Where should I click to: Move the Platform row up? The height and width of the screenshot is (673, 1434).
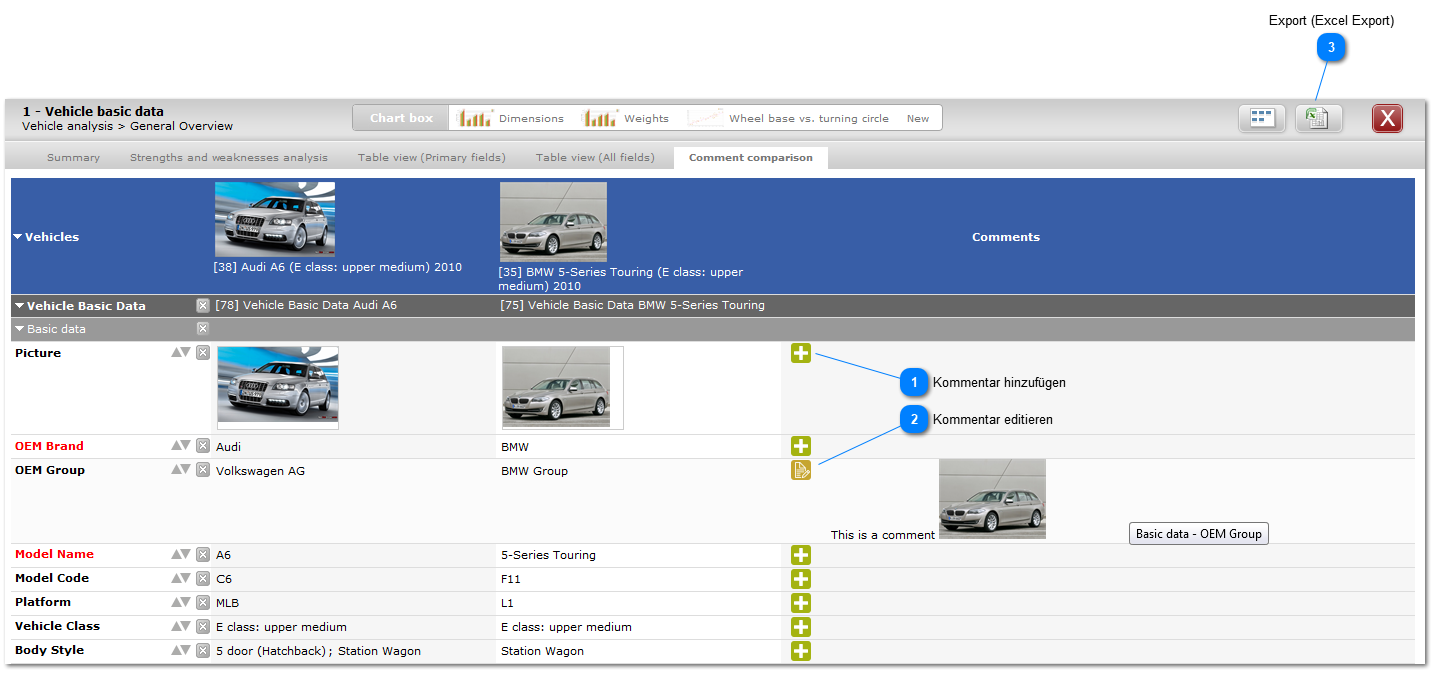[x=176, y=602]
